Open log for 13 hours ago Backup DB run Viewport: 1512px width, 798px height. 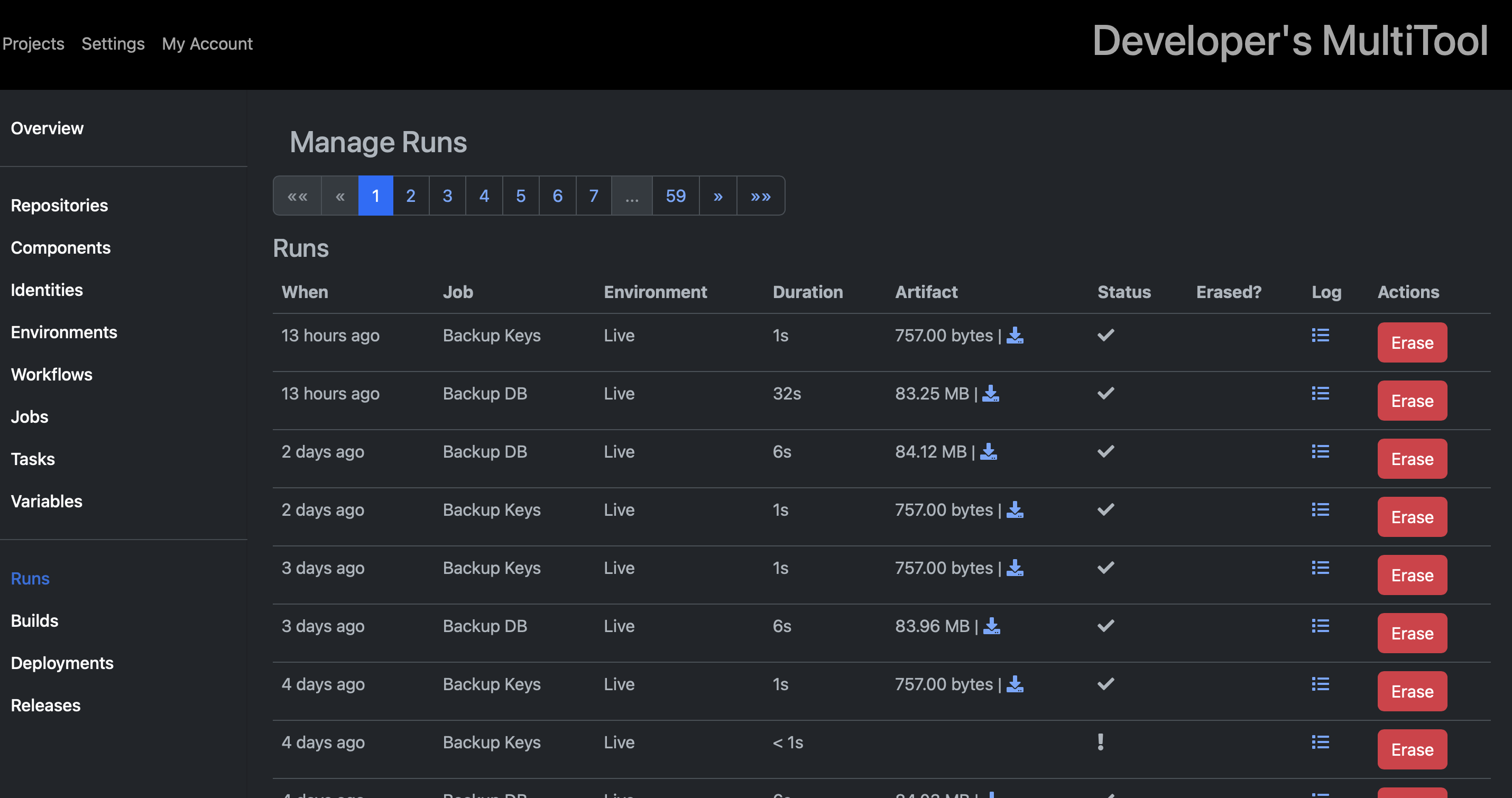[1320, 393]
